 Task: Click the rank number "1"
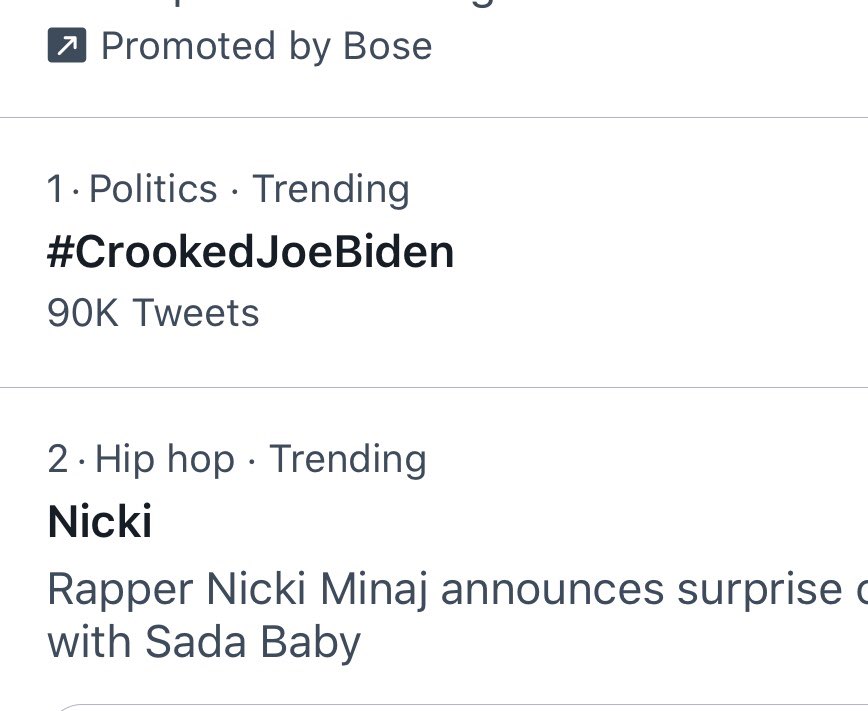[x=56, y=189]
